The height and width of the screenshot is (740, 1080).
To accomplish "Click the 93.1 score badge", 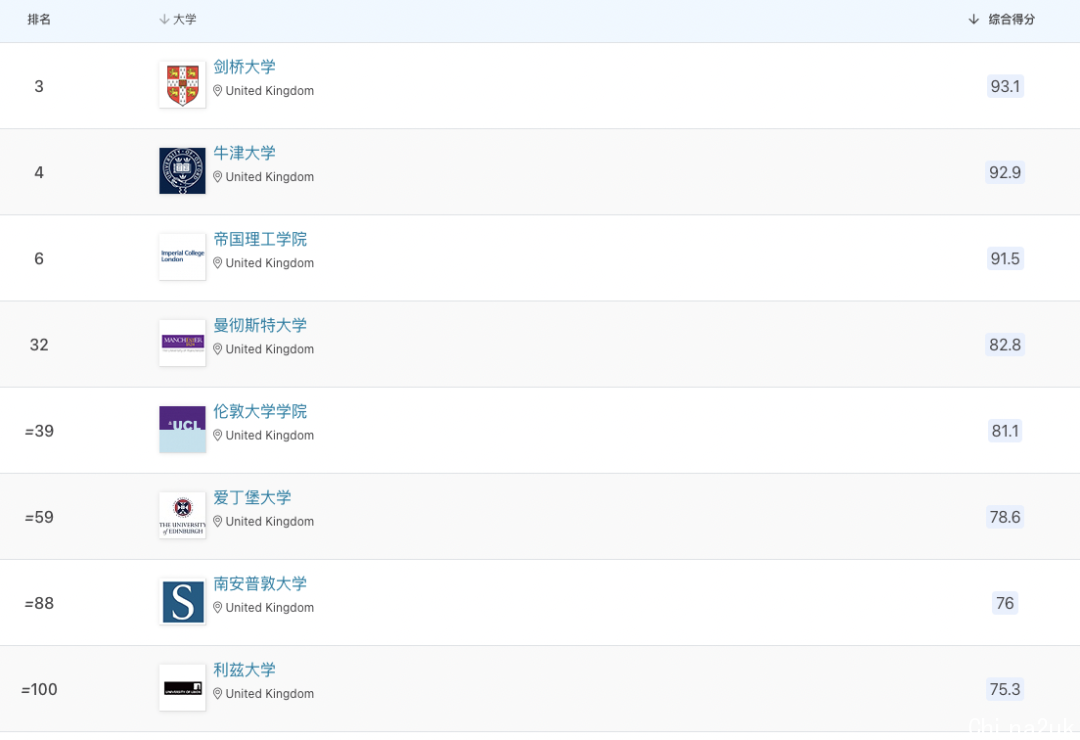I will click(1005, 86).
